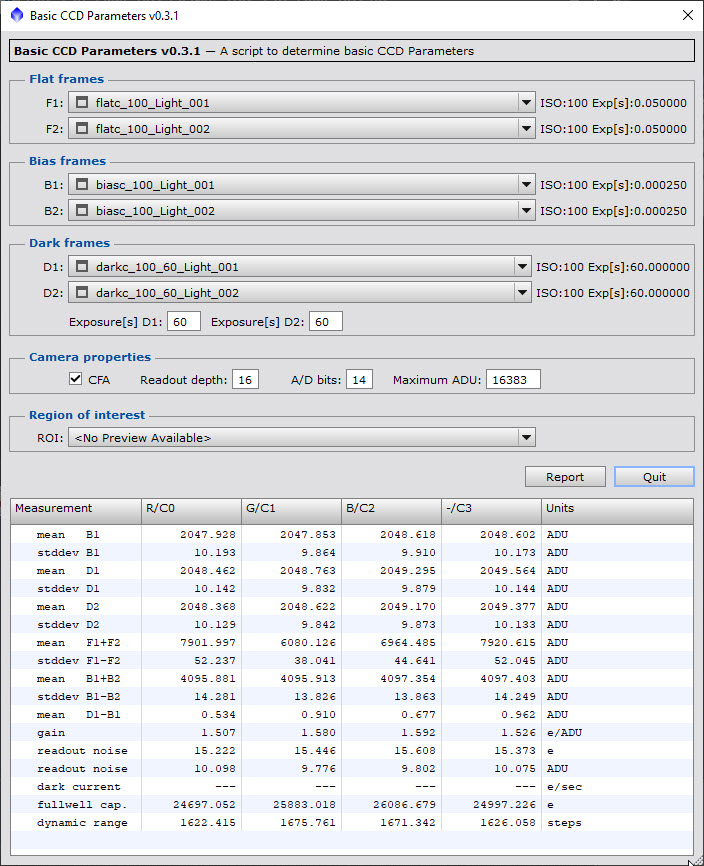Image resolution: width=704 pixels, height=866 pixels.
Task: Expand the B1 bias frame dropdown
Action: 301,184
